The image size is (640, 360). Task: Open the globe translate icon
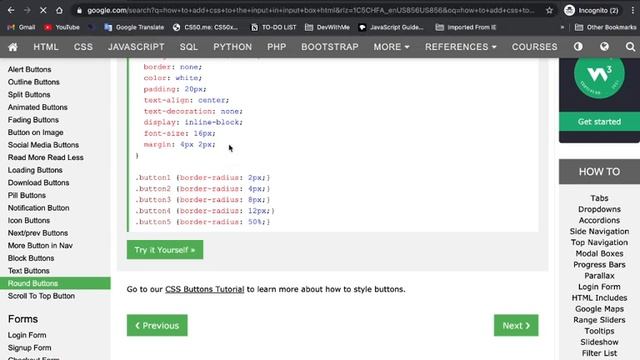coord(604,47)
